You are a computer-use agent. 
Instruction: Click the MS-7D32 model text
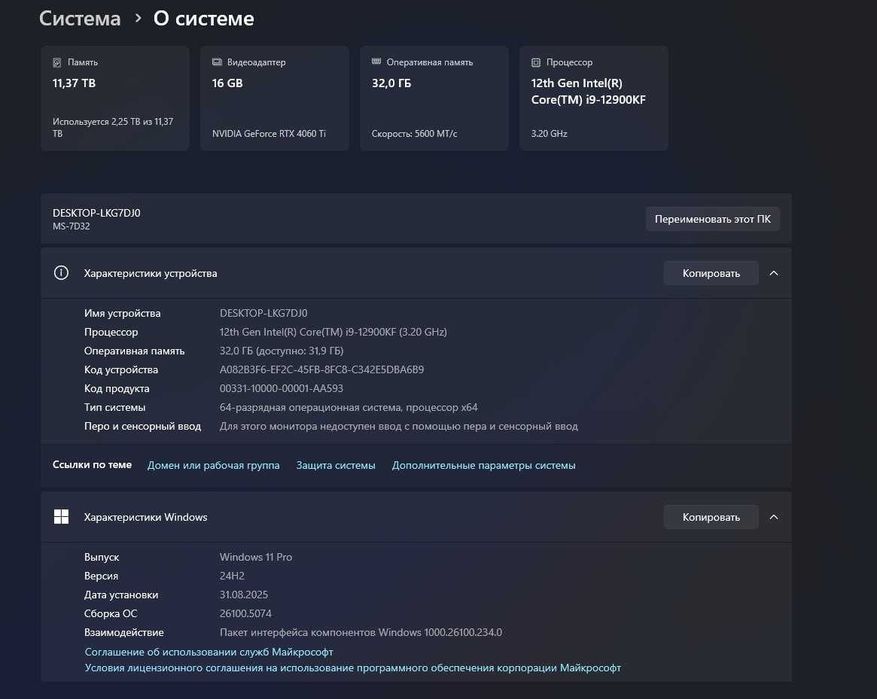(x=71, y=226)
